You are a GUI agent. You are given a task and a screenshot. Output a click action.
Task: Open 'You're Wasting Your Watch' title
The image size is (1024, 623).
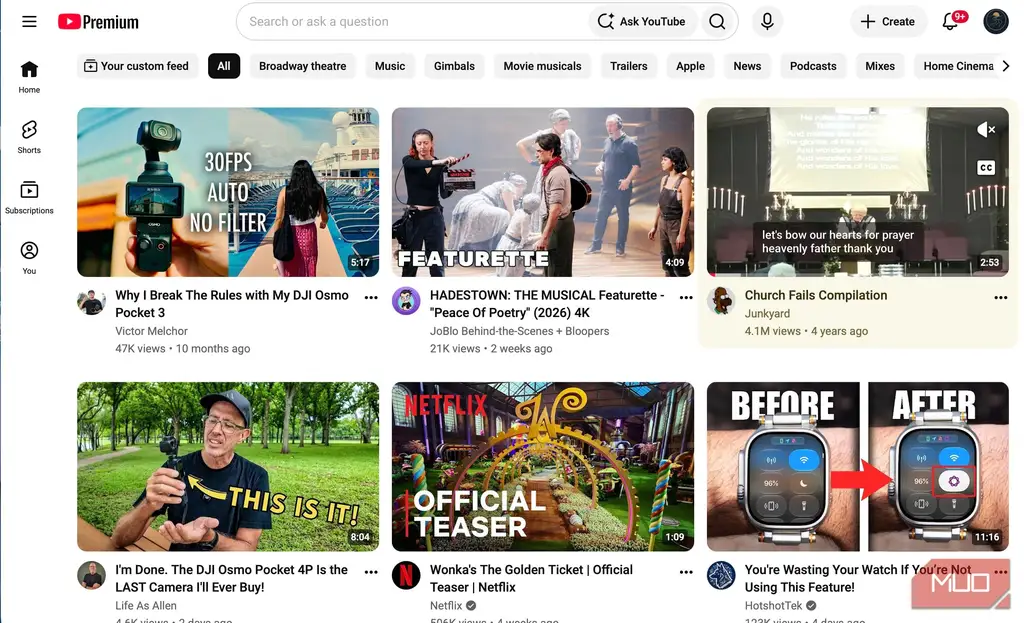pos(857,579)
